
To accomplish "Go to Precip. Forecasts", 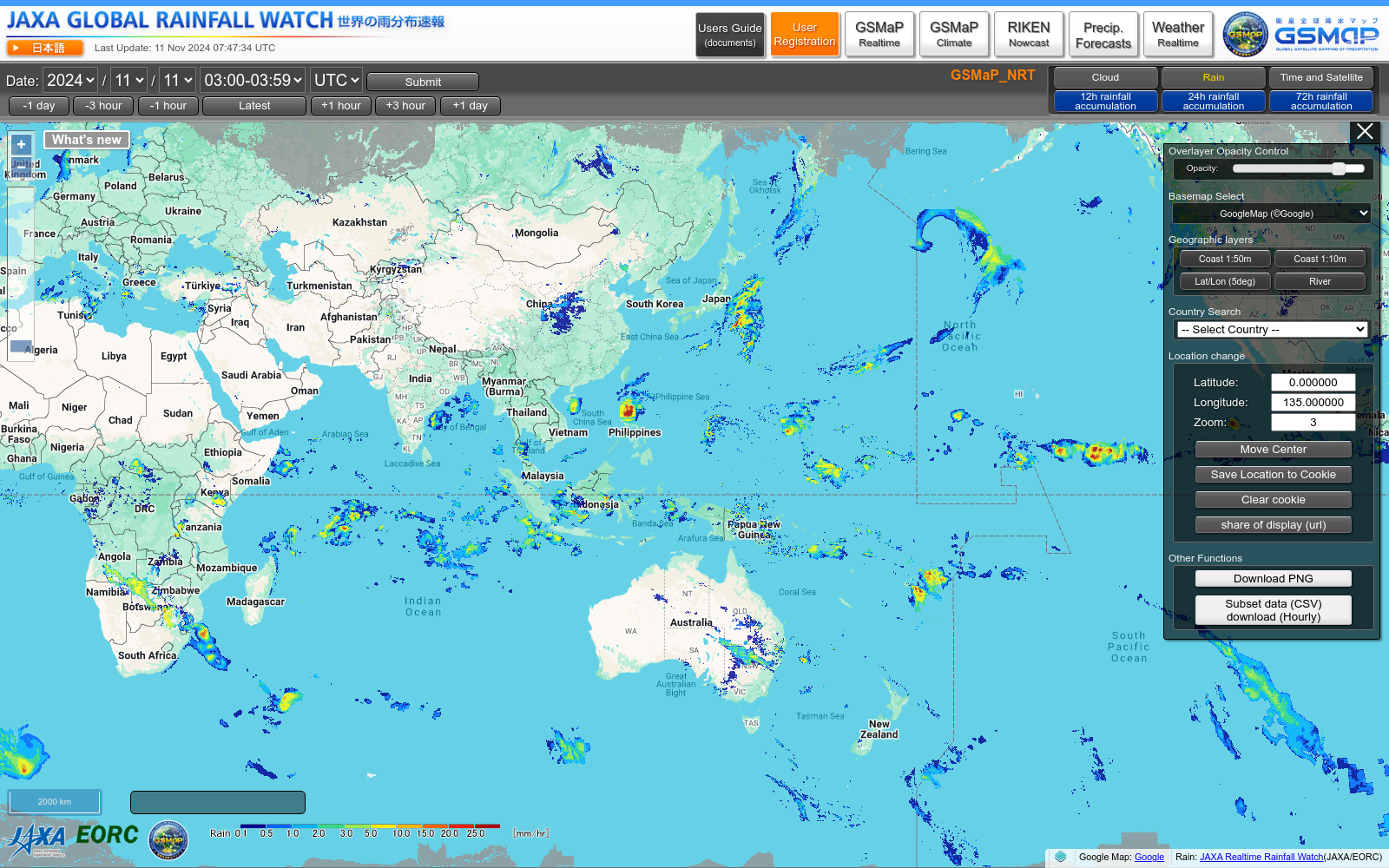I will click(1103, 35).
